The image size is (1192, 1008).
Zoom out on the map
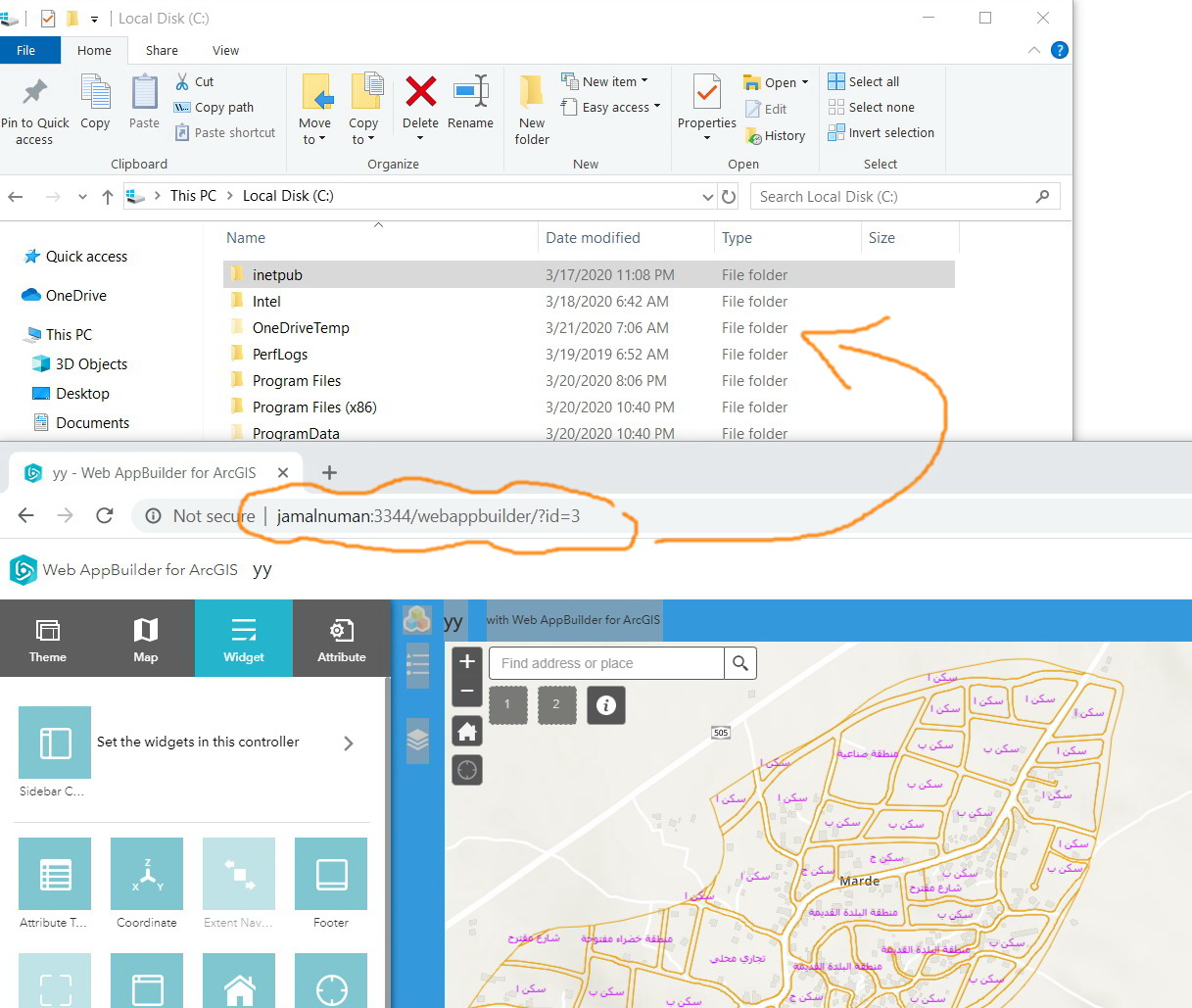467,692
